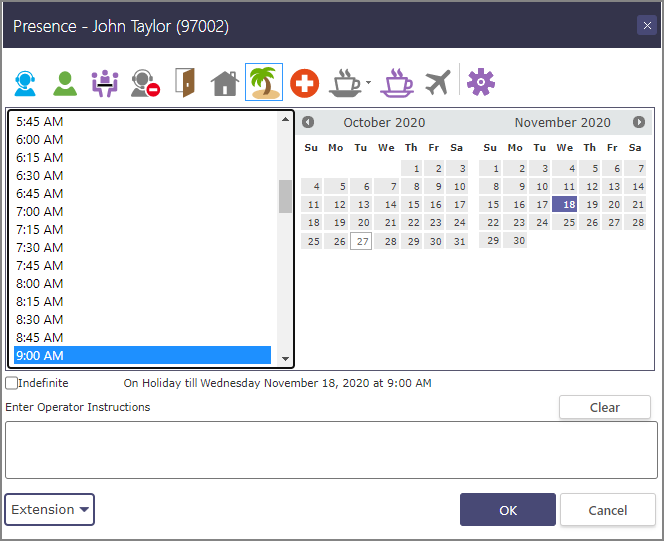This screenshot has height=541, width=664.
Task: Pick October 20 in calendar
Action: pos(361,222)
